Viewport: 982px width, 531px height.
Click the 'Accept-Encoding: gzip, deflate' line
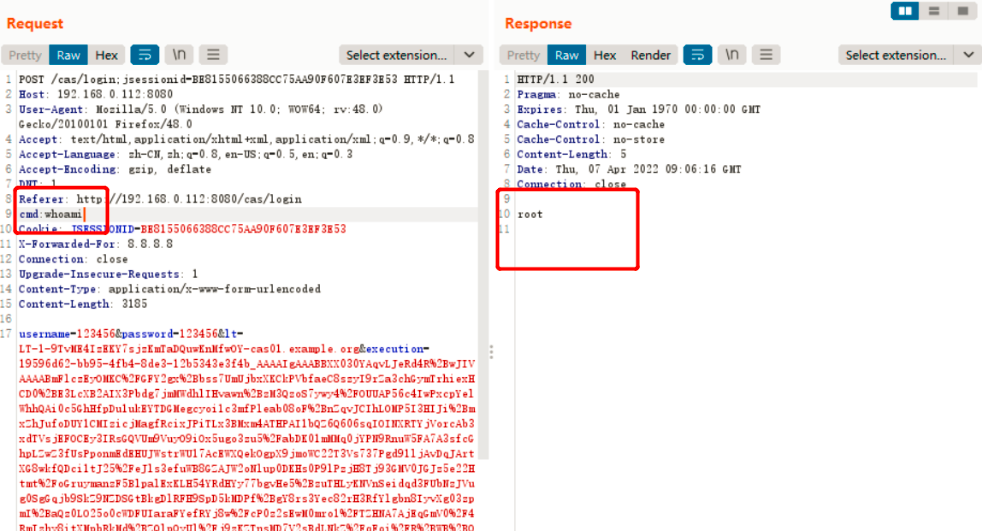(115, 170)
